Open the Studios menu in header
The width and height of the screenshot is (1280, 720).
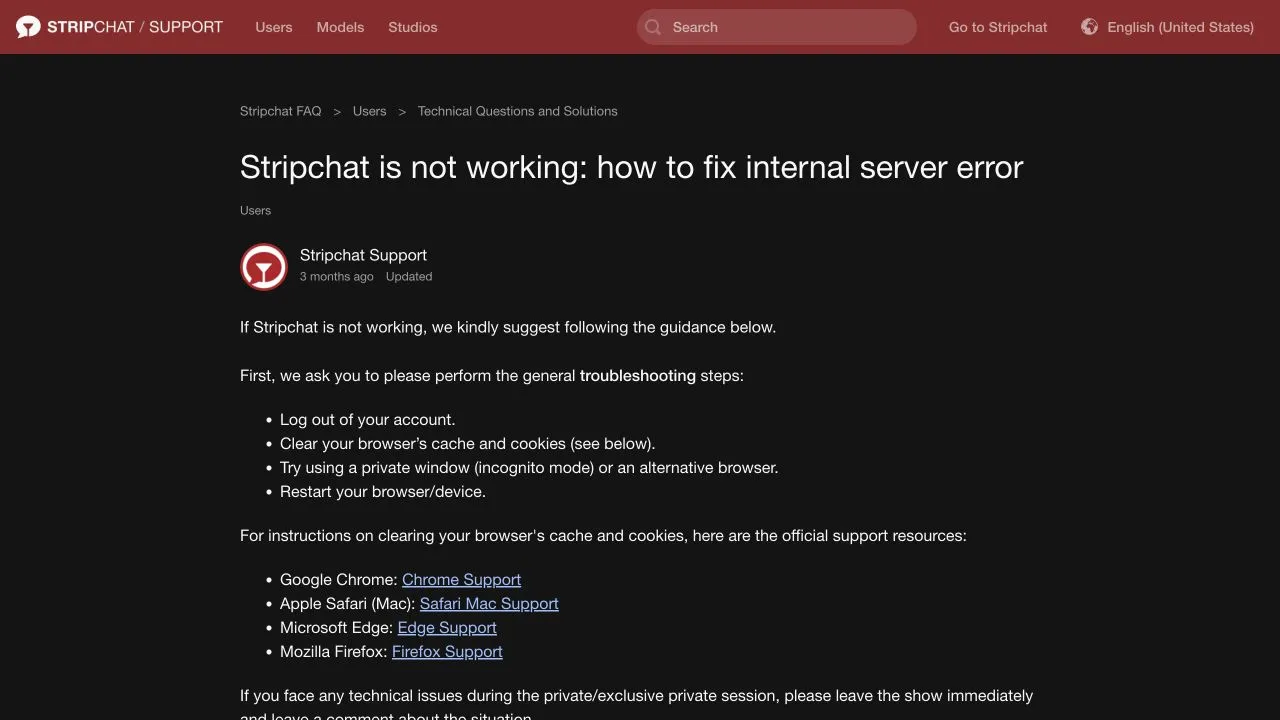point(413,27)
